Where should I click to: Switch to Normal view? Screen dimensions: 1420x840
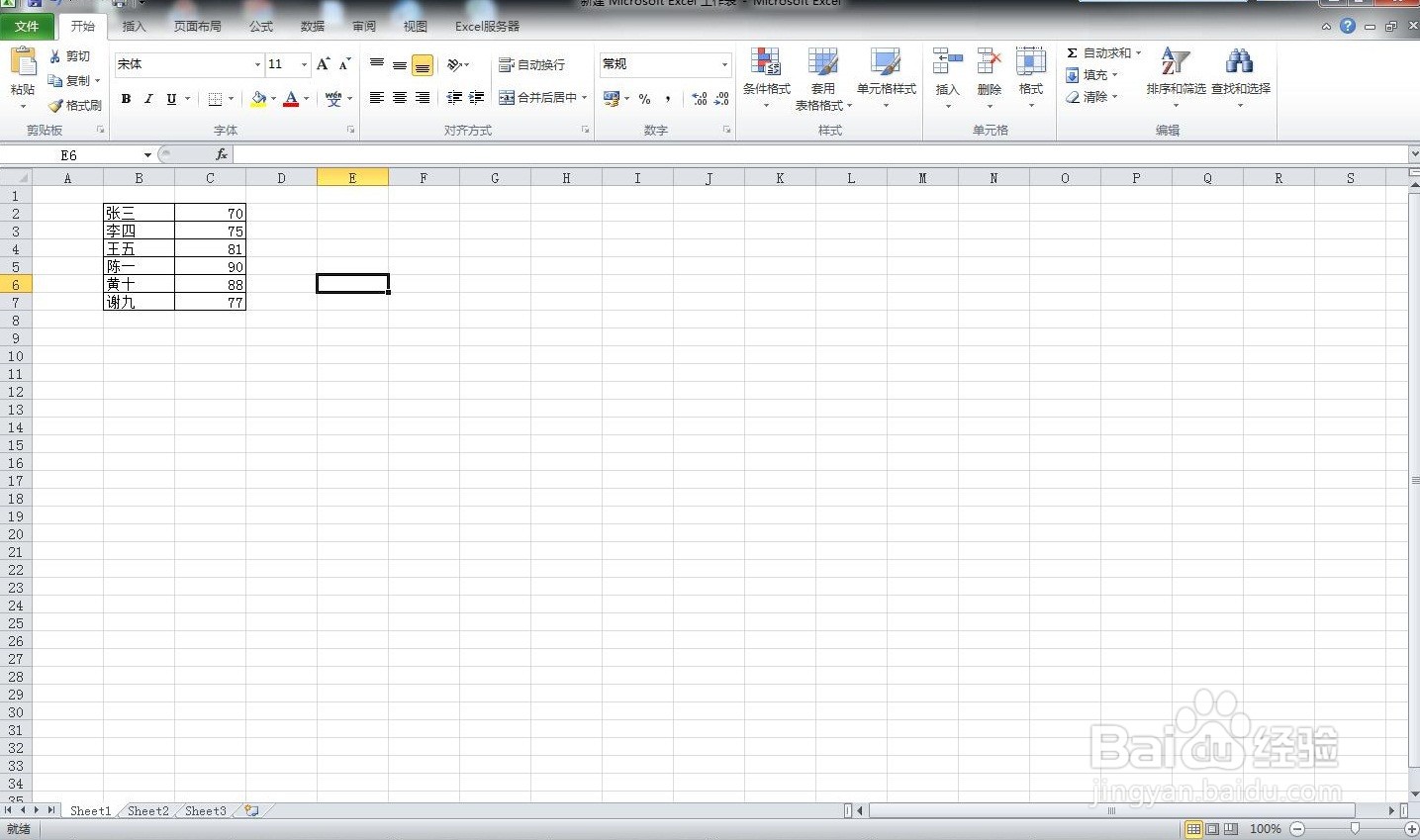click(1194, 829)
